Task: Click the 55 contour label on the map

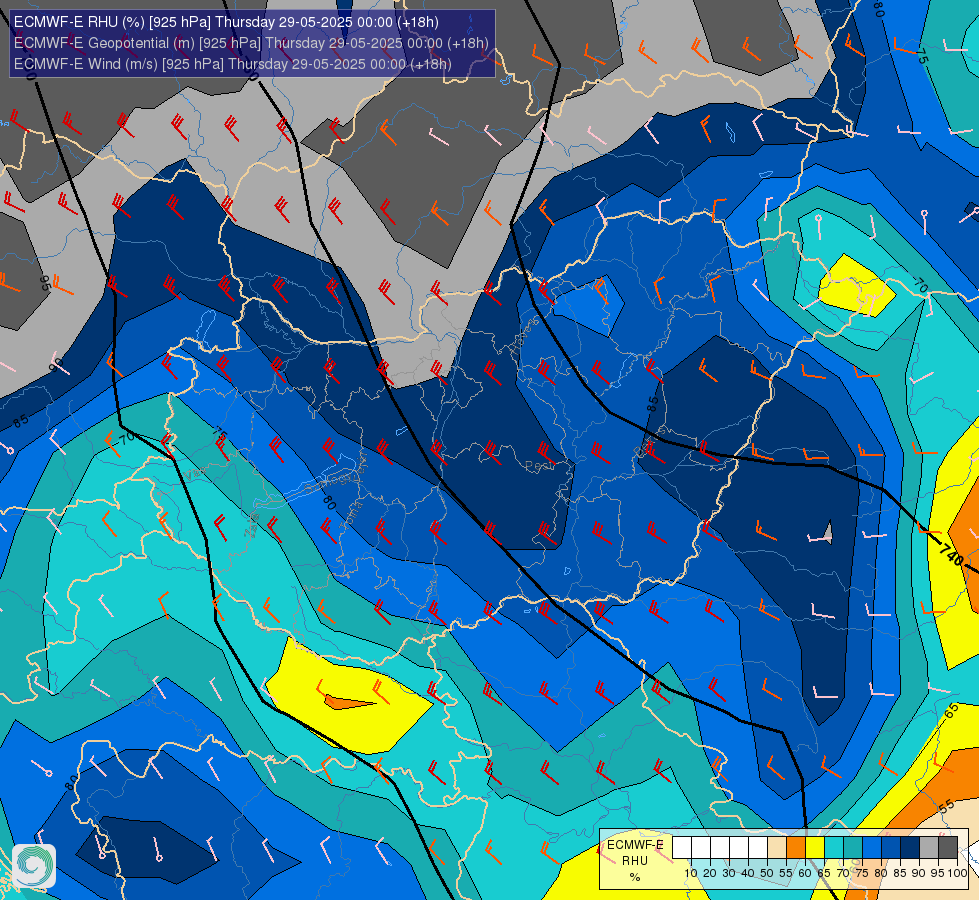Action: point(947,806)
